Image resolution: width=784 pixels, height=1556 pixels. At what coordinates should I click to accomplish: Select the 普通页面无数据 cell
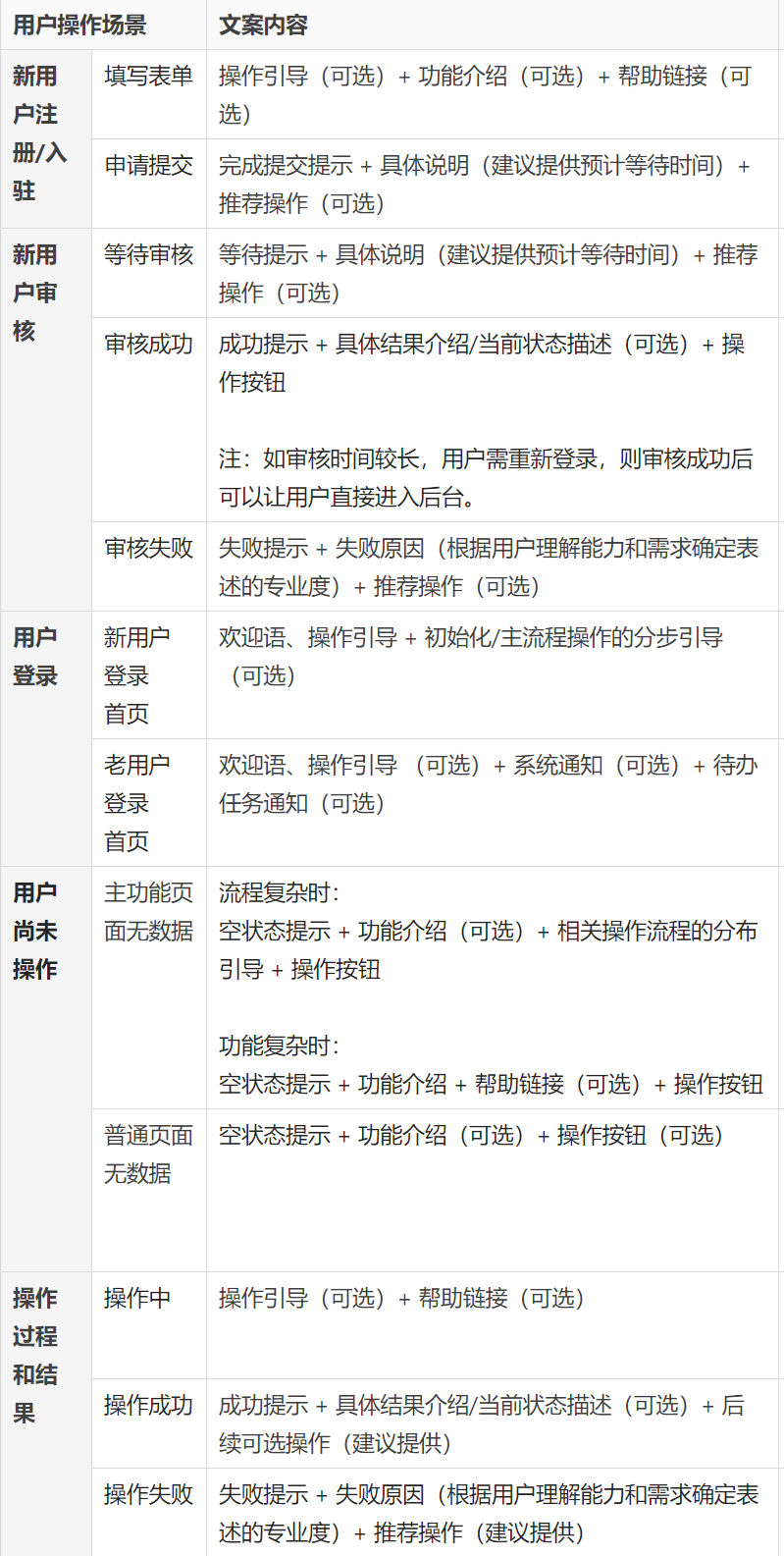[148, 1154]
